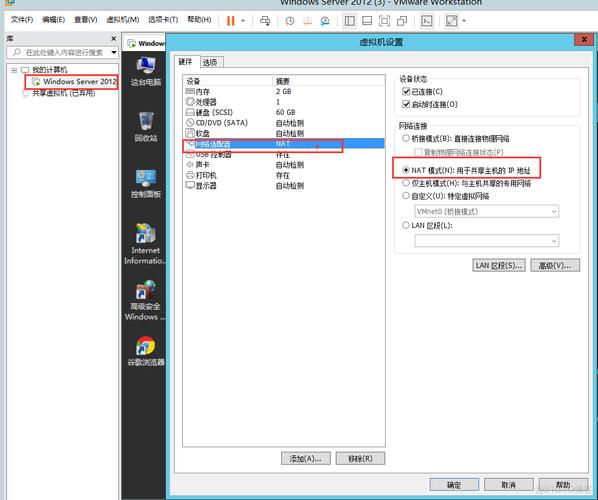Select the 内存 device row
The height and width of the screenshot is (500, 598).
[x=283, y=92]
